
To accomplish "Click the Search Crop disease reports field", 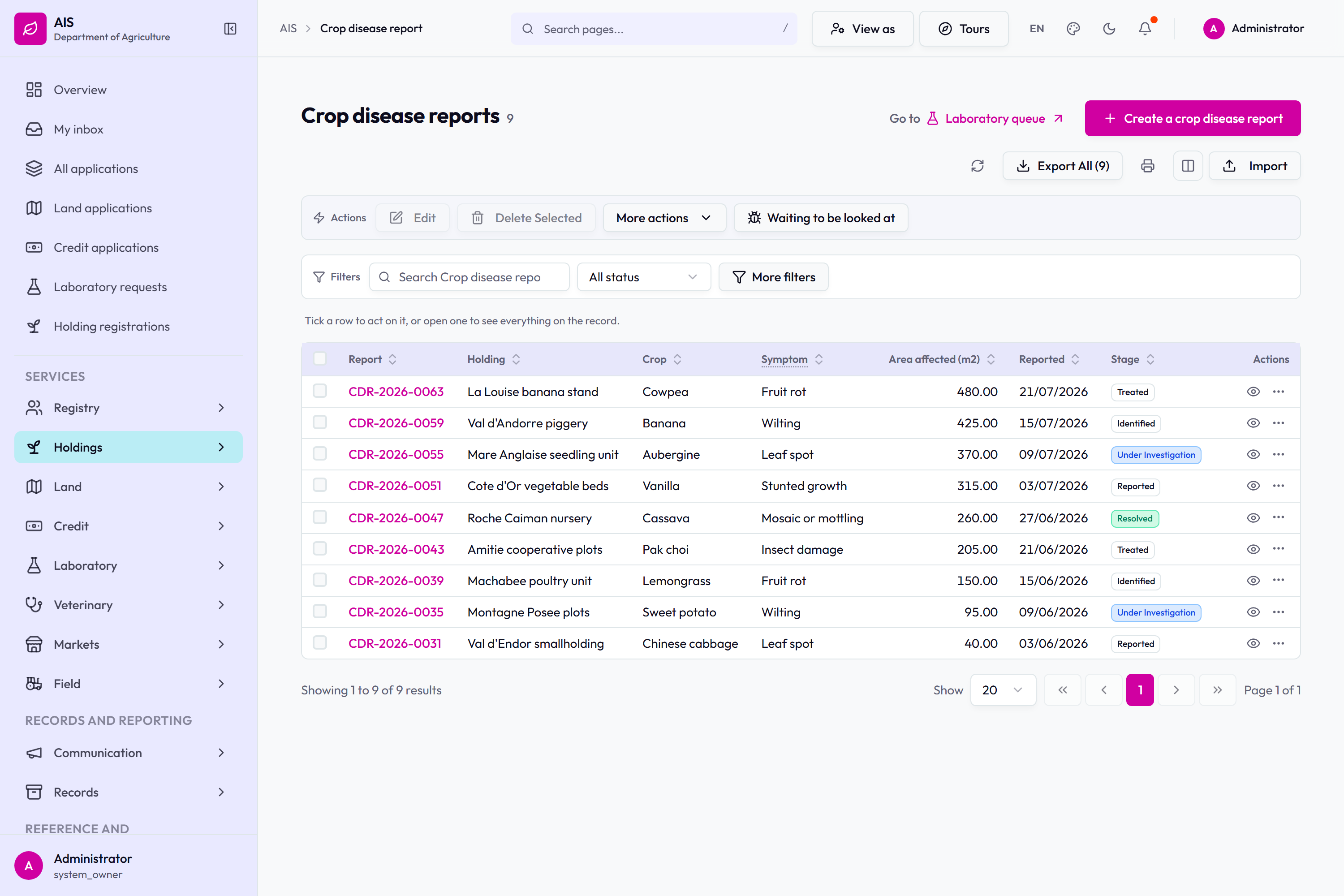I will 469,277.
